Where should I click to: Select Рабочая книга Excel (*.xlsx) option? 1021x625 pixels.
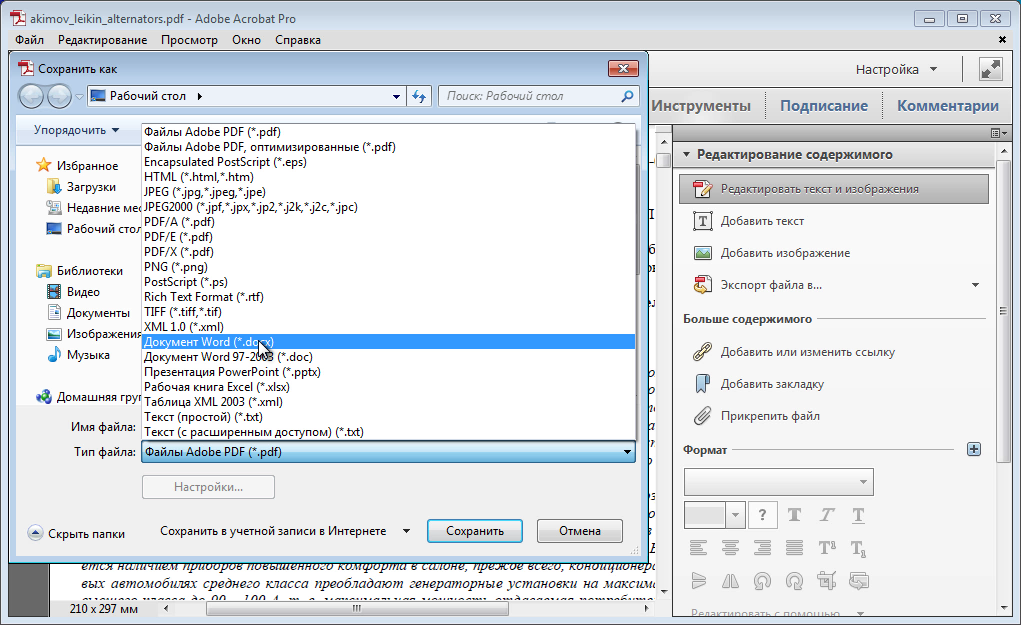388,387
